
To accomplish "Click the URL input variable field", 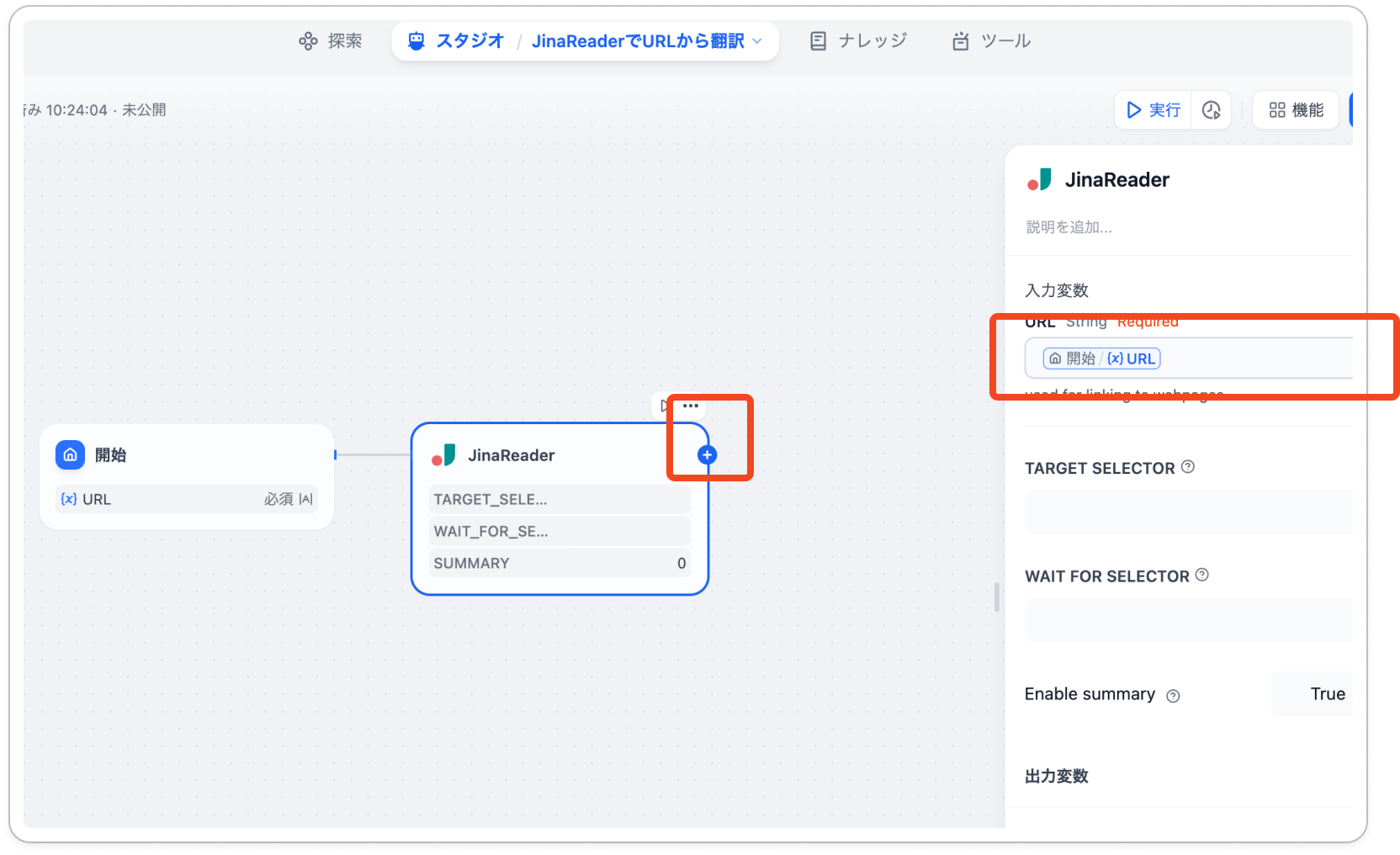I will pyautogui.click(x=1189, y=358).
